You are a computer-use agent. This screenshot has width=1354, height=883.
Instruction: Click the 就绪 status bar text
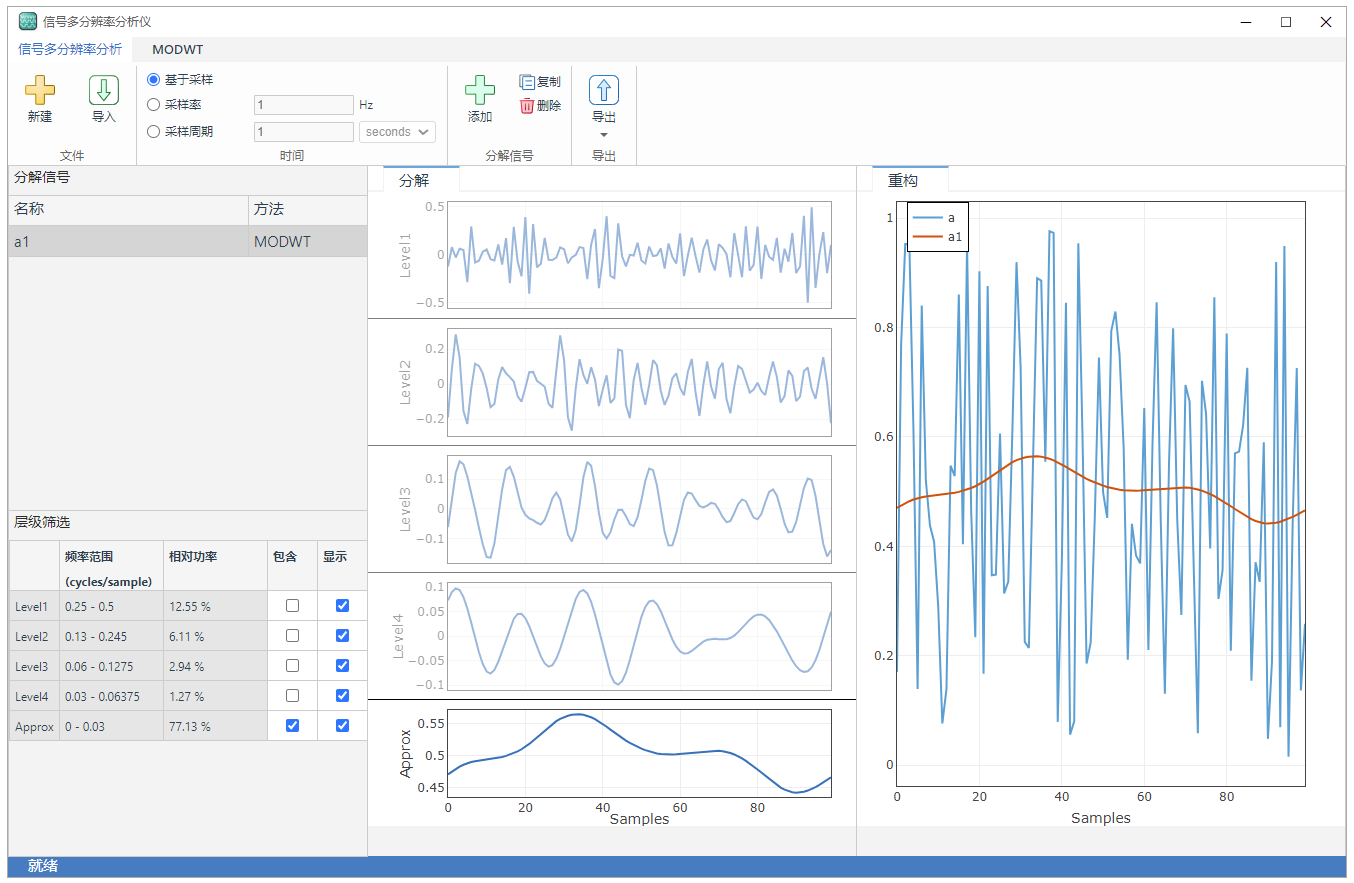pos(42,866)
